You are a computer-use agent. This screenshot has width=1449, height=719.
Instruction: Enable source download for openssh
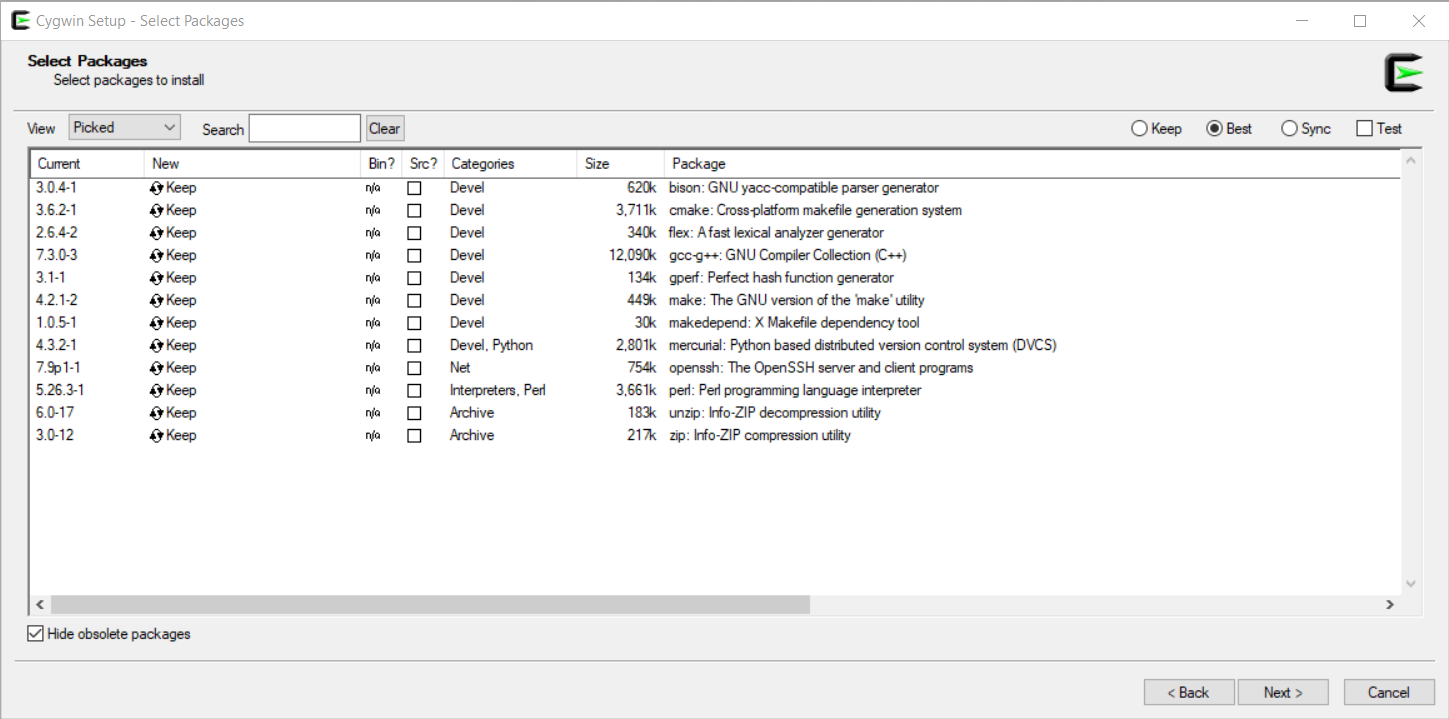click(x=414, y=368)
